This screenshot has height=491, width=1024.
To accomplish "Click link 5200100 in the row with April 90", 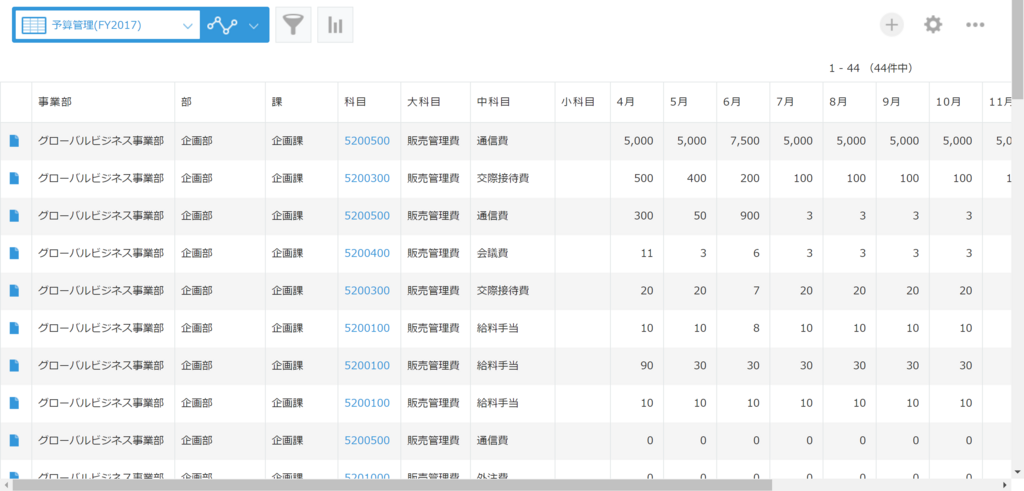I will tap(367, 366).
